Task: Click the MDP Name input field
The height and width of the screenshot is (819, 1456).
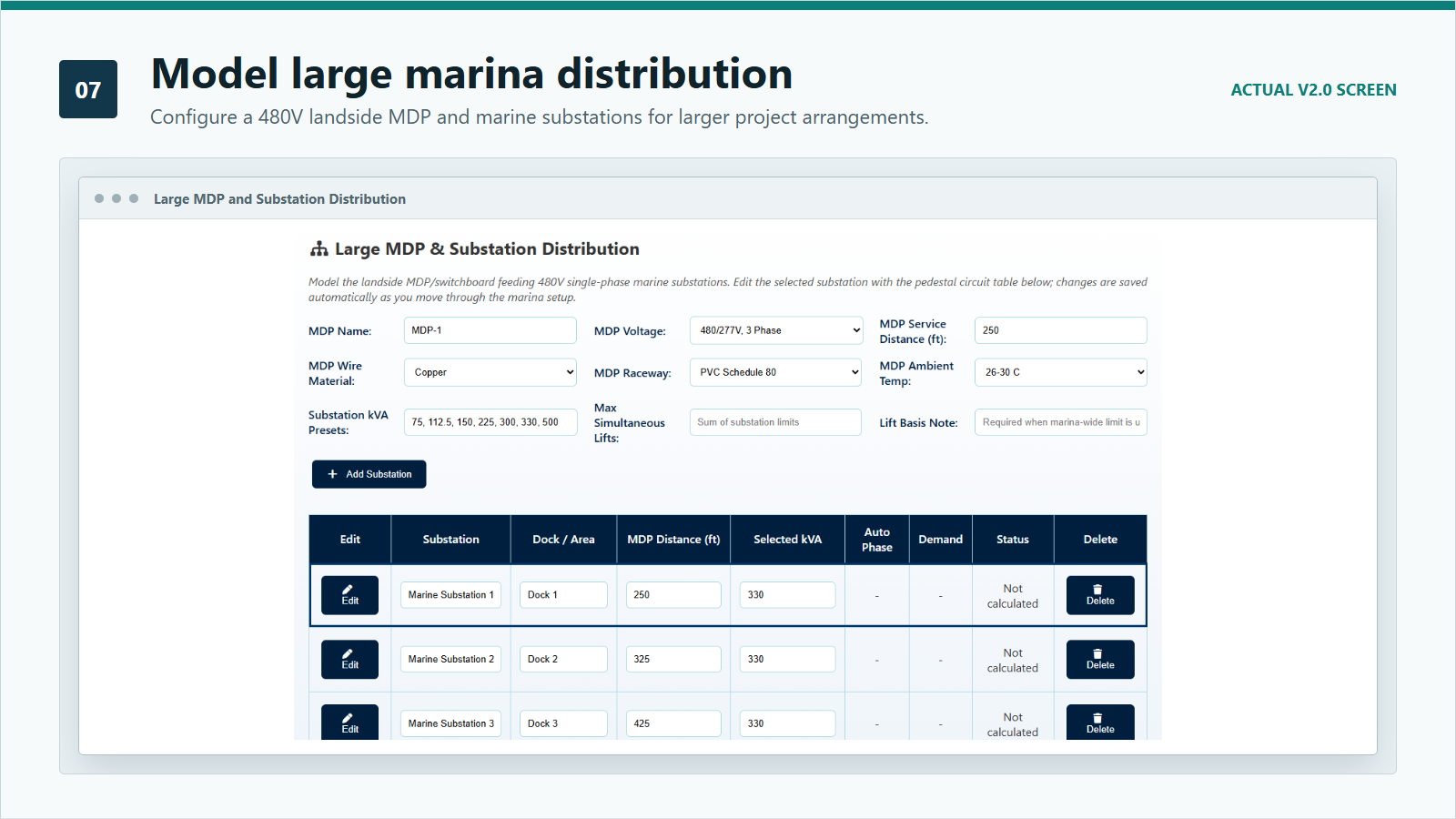Action: coord(490,330)
